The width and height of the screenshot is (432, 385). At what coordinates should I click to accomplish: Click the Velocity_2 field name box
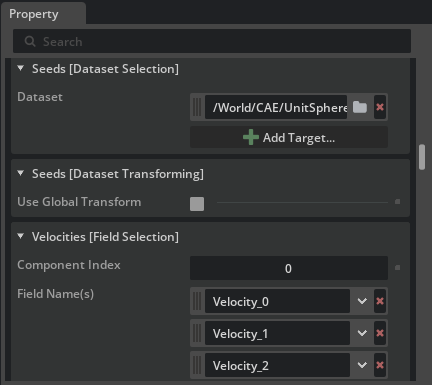(x=277, y=365)
